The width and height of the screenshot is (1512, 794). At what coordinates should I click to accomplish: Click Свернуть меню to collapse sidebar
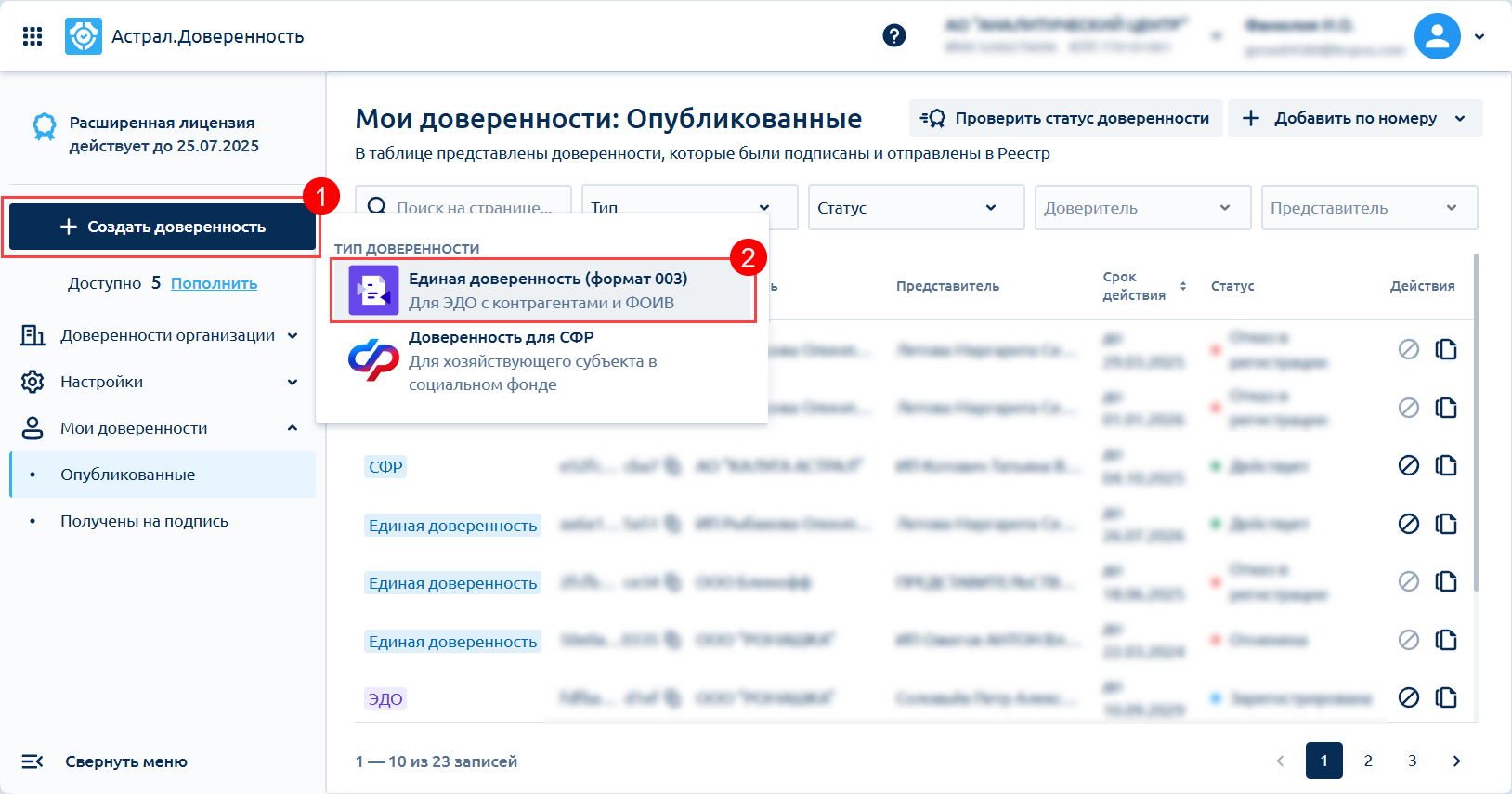(x=104, y=761)
